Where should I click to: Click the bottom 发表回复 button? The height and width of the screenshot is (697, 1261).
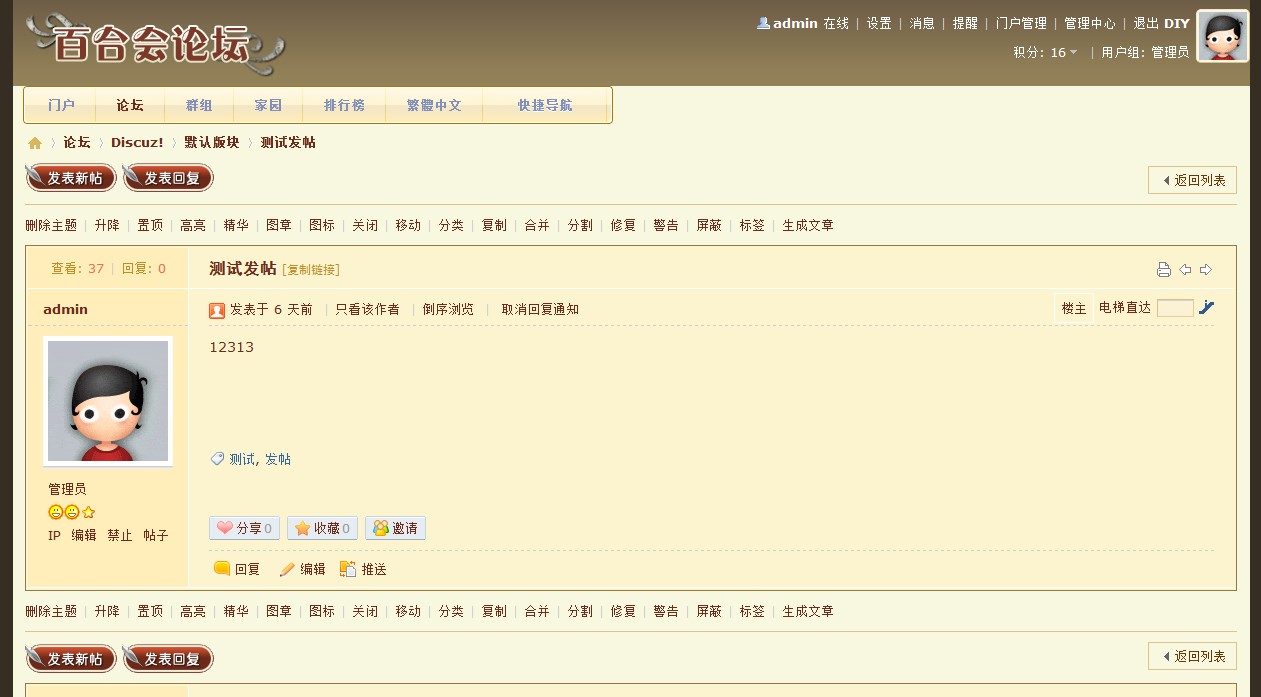pos(168,659)
